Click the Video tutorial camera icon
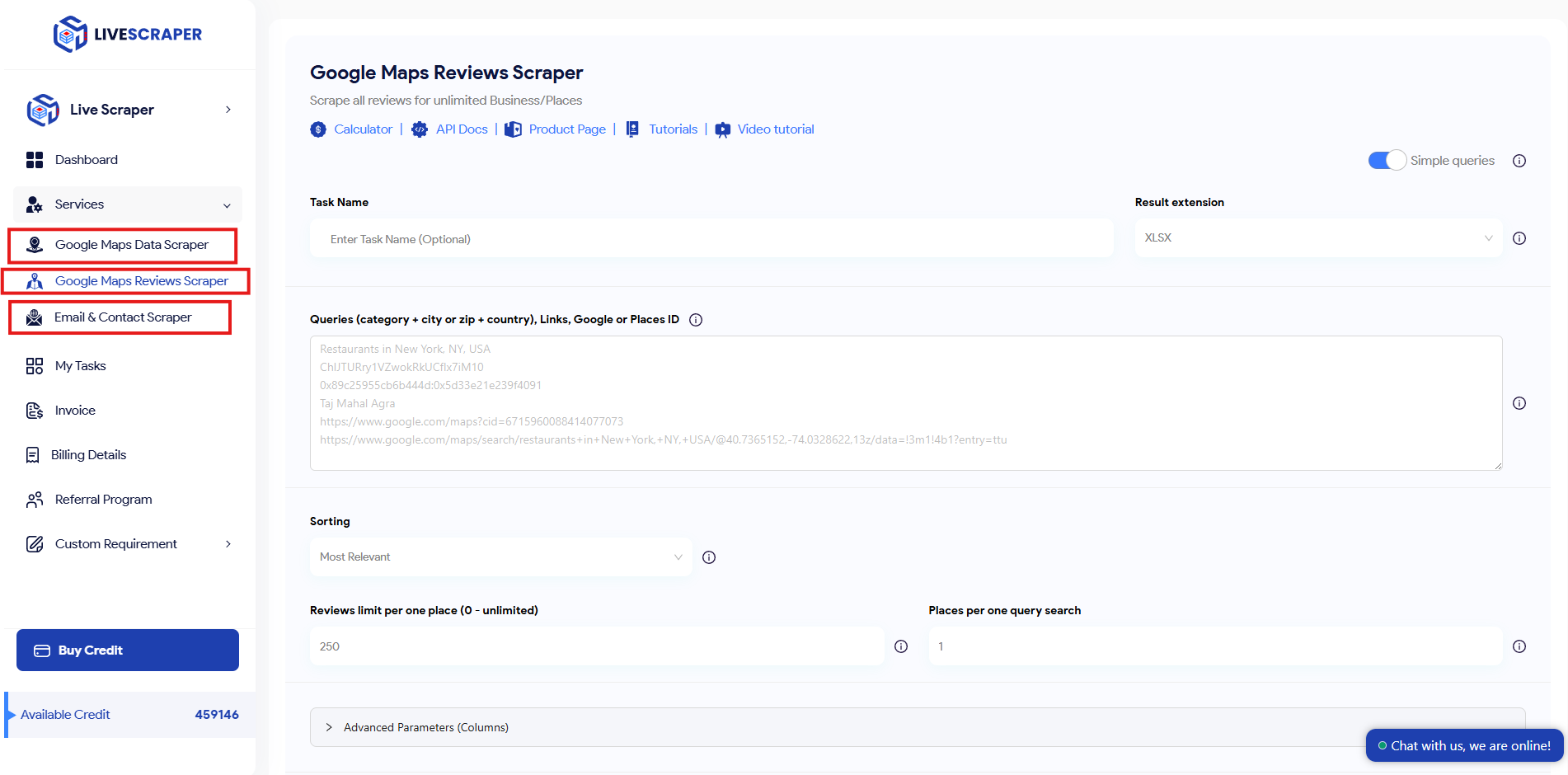 coord(723,129)
